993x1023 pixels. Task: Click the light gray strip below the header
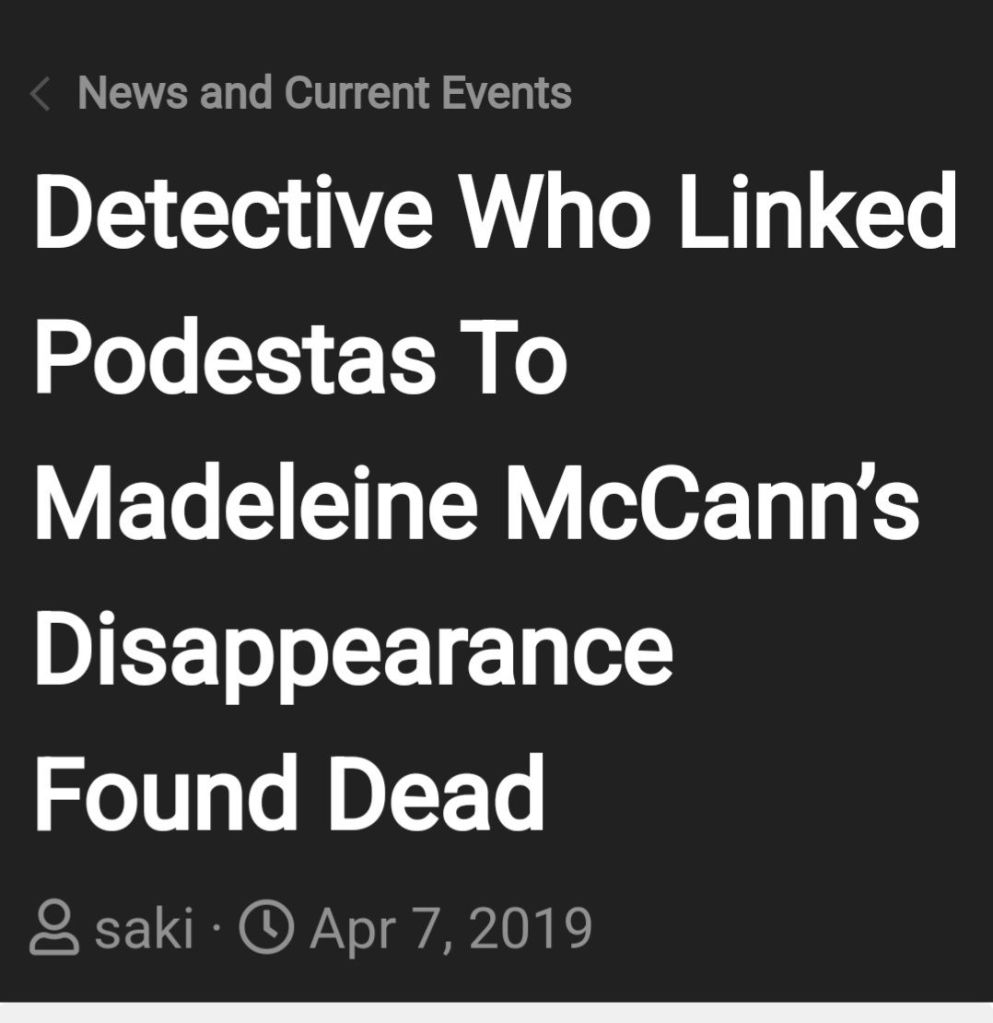[x=496, y=1013]
